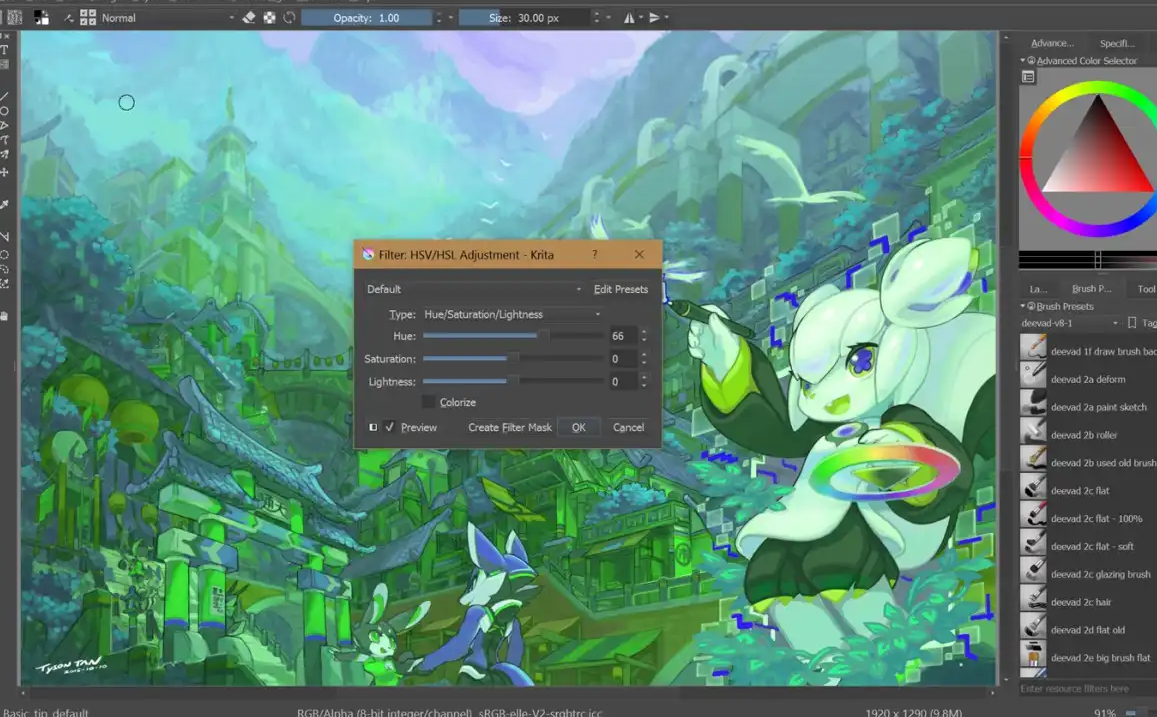1157x717 pixels.
Task: Collapse the Advanced Color Selector docker
Action: [1023, 60]
